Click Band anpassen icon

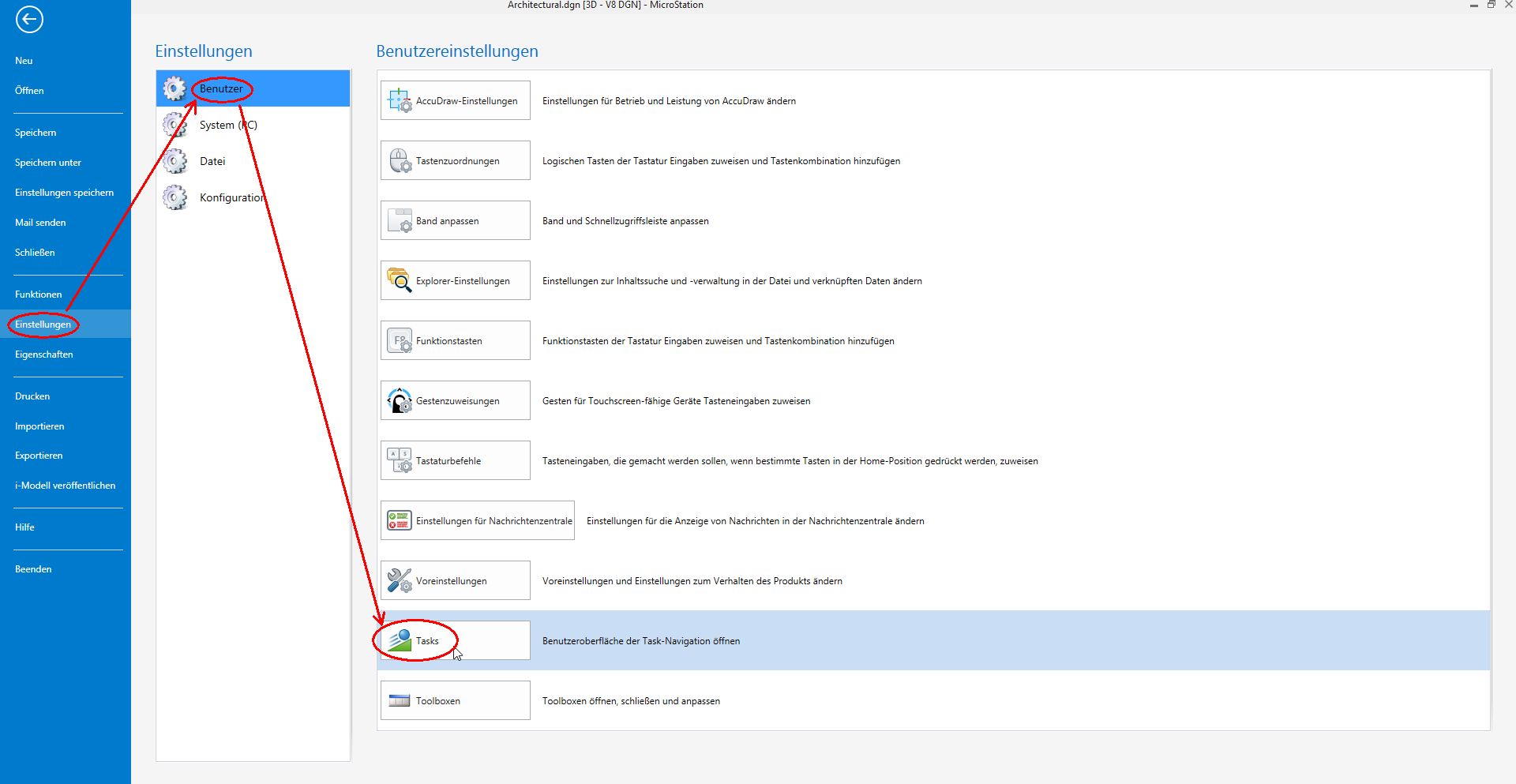pos(400,220)
